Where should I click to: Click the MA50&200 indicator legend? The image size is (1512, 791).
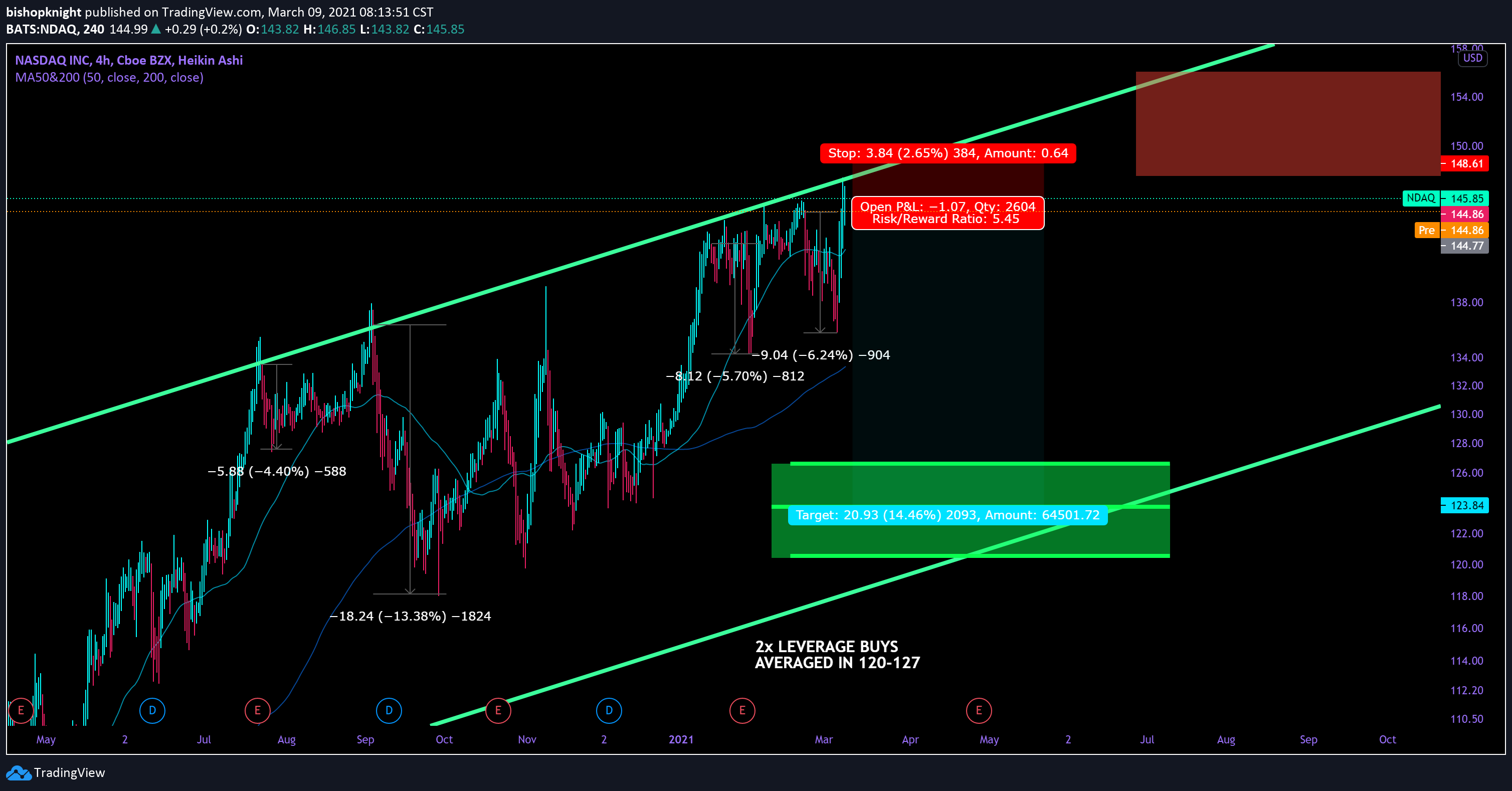click(x=109, y=78)
